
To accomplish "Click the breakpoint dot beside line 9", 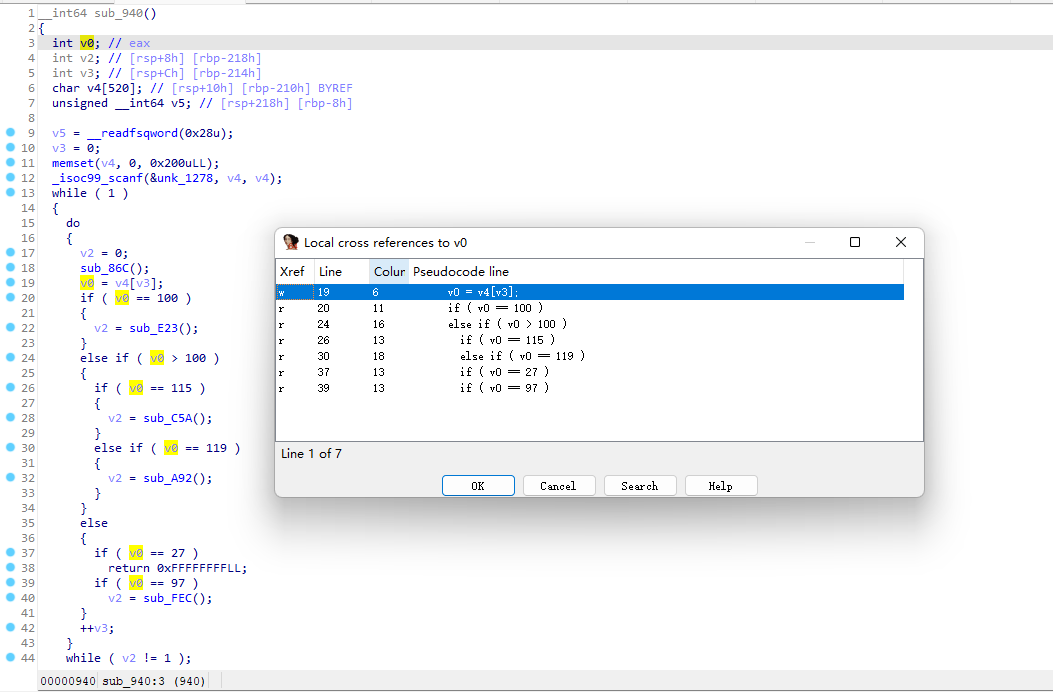I will 8,133.
